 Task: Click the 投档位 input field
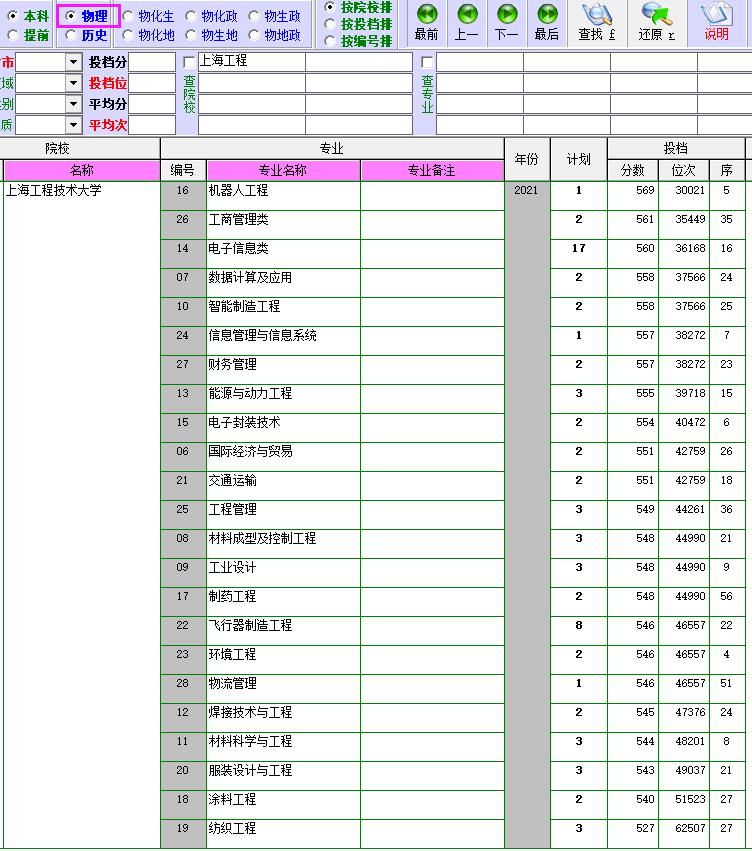[x=152, y=83]
